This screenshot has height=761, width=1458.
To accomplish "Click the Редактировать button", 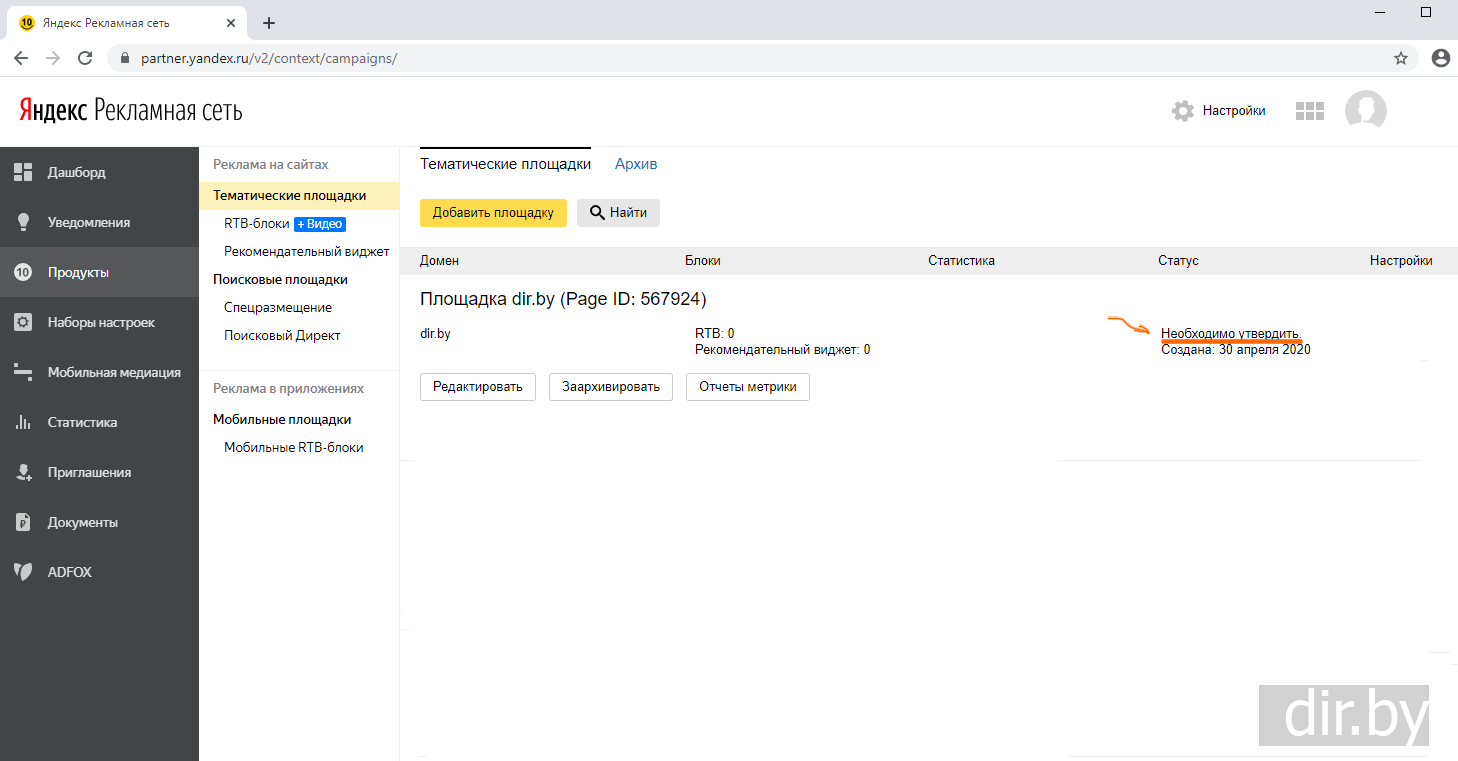I will tap(478, 387).
